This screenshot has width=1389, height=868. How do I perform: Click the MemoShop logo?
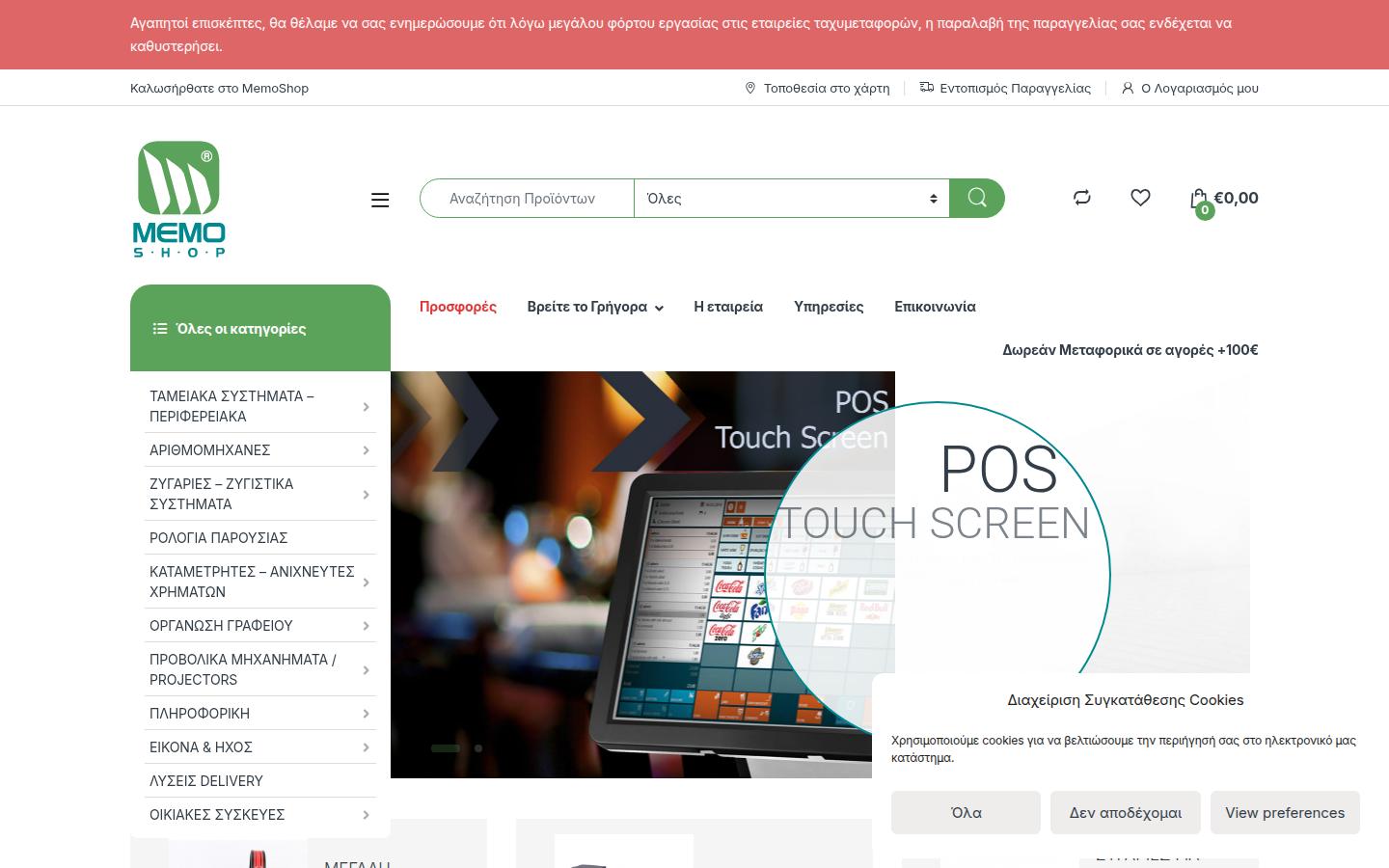coord(179,199)
